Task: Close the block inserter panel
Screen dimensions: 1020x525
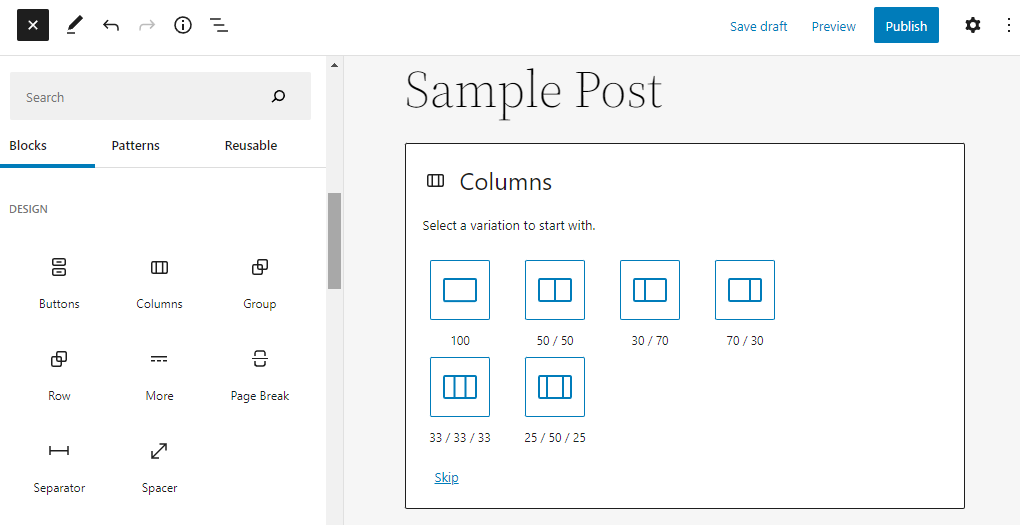Action: [33, 26]
